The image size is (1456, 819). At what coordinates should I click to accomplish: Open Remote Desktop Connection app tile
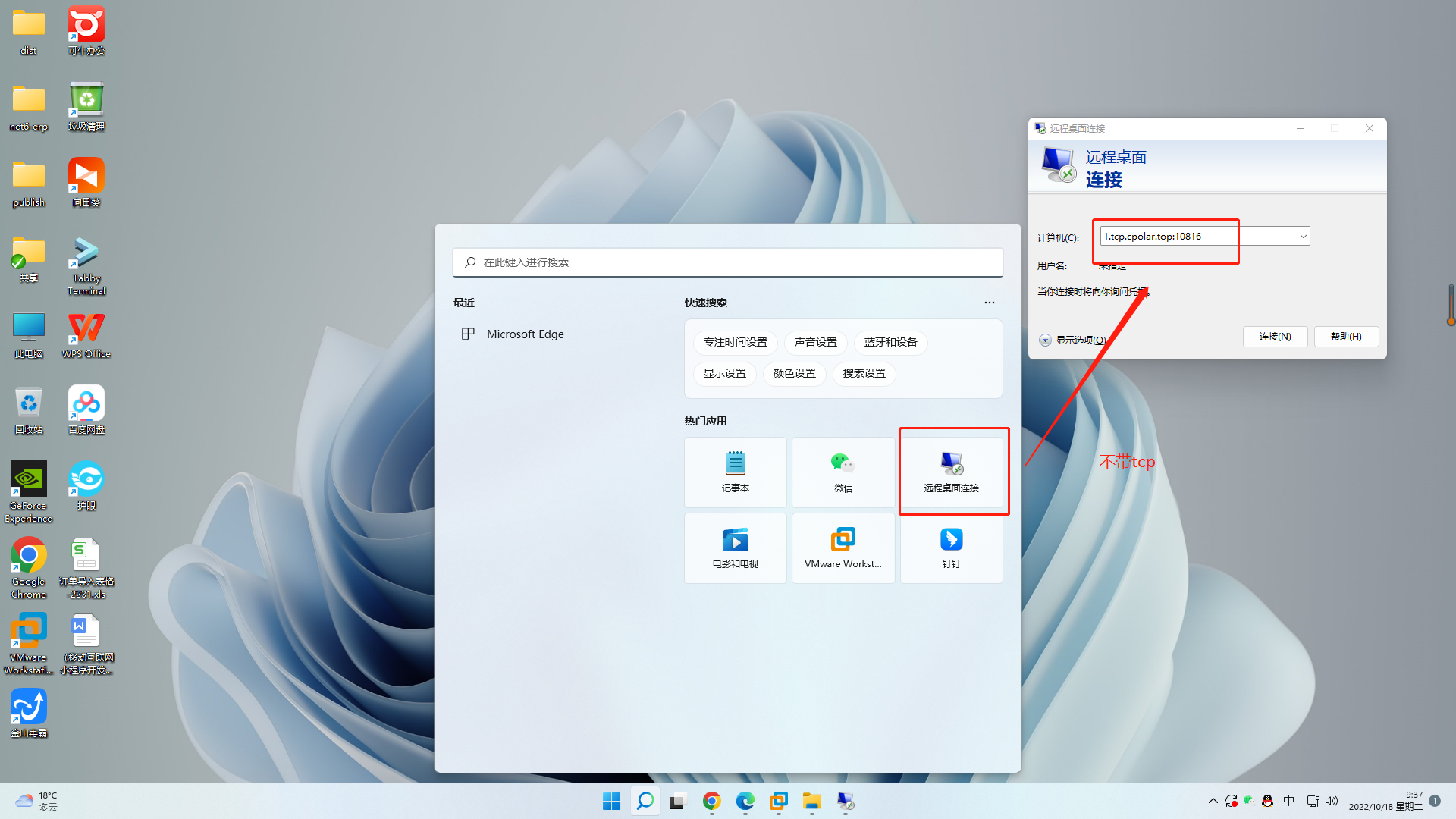pos(951,472)
